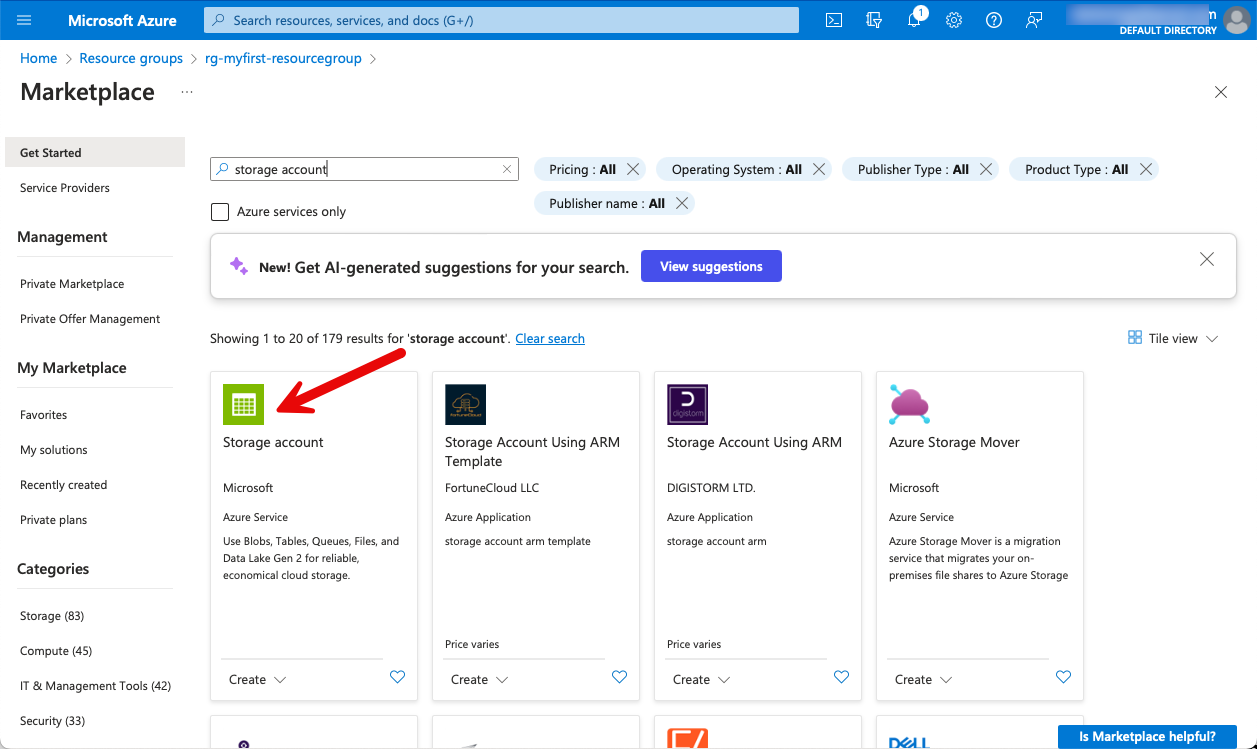This screenshot has height=749, width=1257.
Task: Click the Clear search link
Action: [550, 339]
